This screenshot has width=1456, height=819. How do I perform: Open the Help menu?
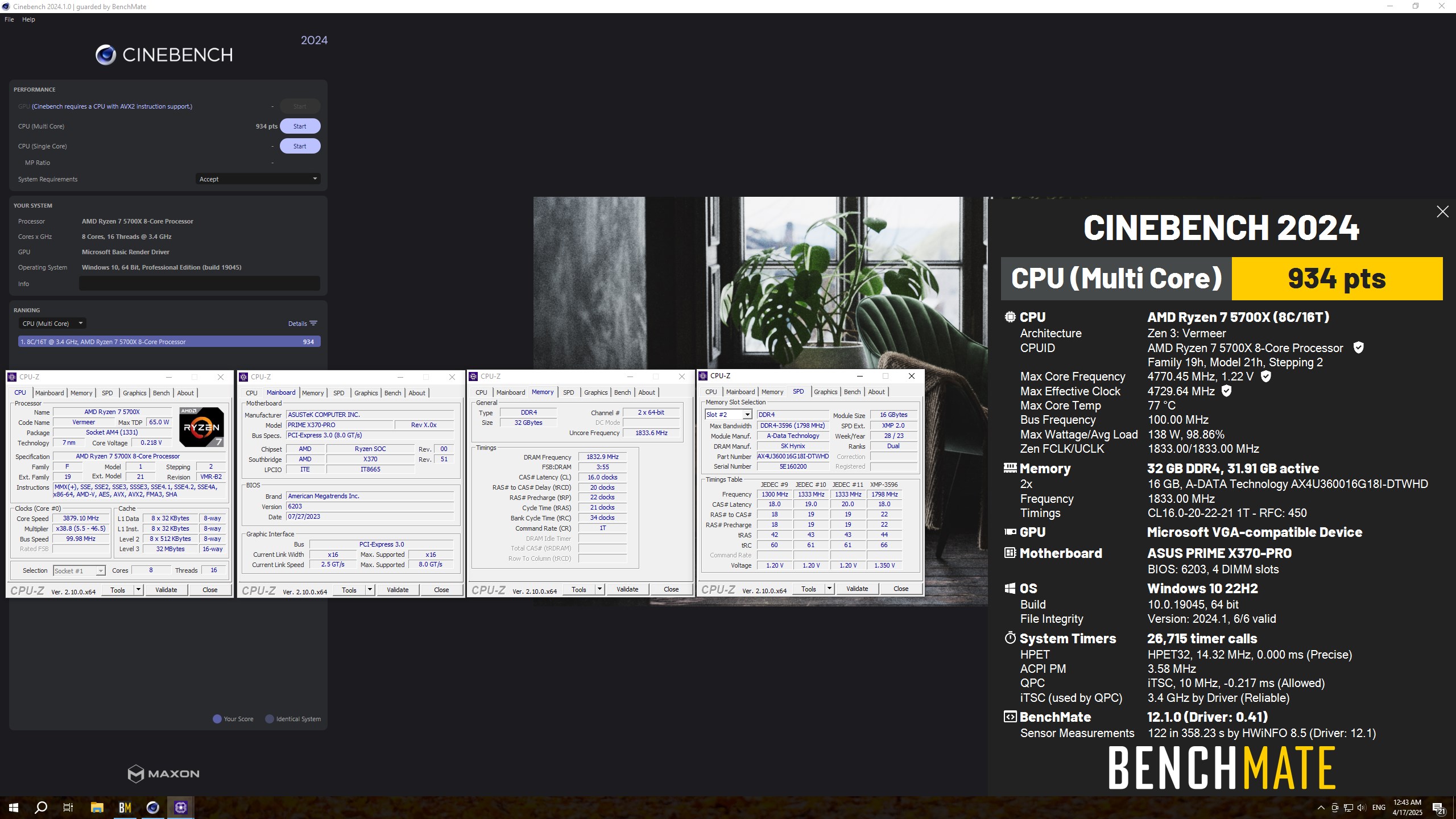[x=28, y=19]
